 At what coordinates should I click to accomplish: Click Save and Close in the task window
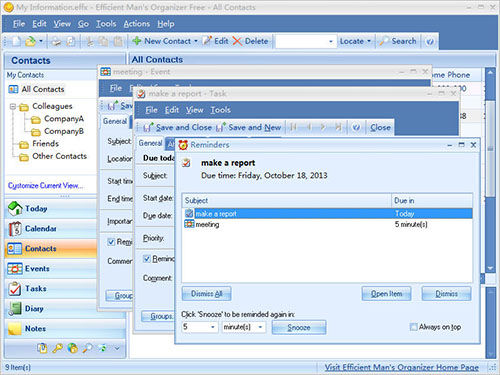[x=178, y=127]
